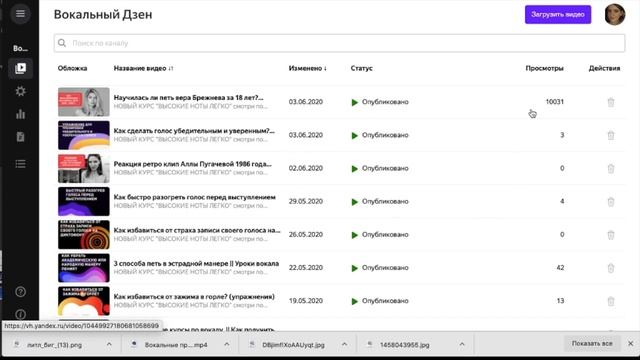
Task: Sort by Название видео column
Action: coord(143,68)
